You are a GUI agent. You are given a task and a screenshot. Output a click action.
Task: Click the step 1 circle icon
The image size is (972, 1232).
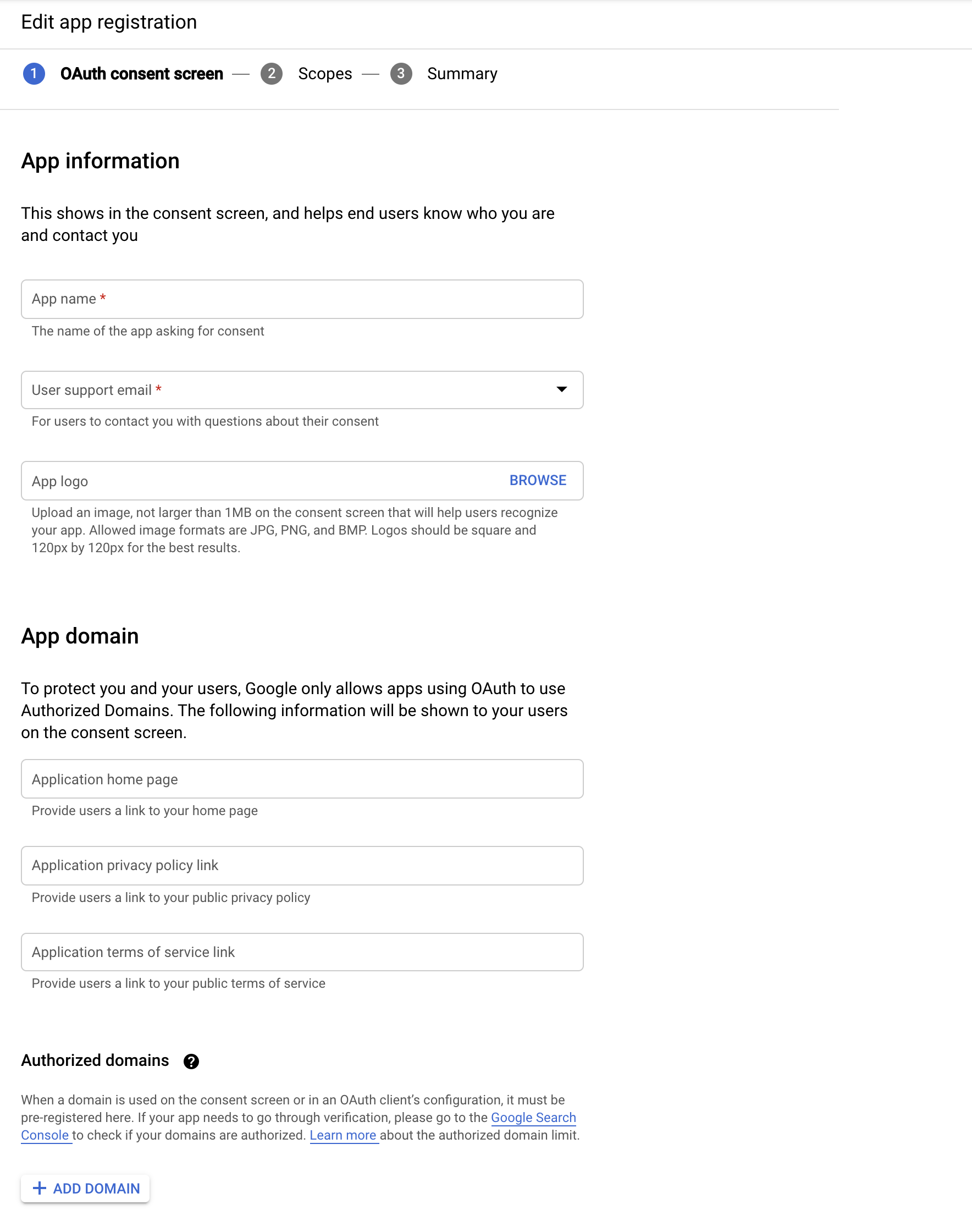point(34,74)
